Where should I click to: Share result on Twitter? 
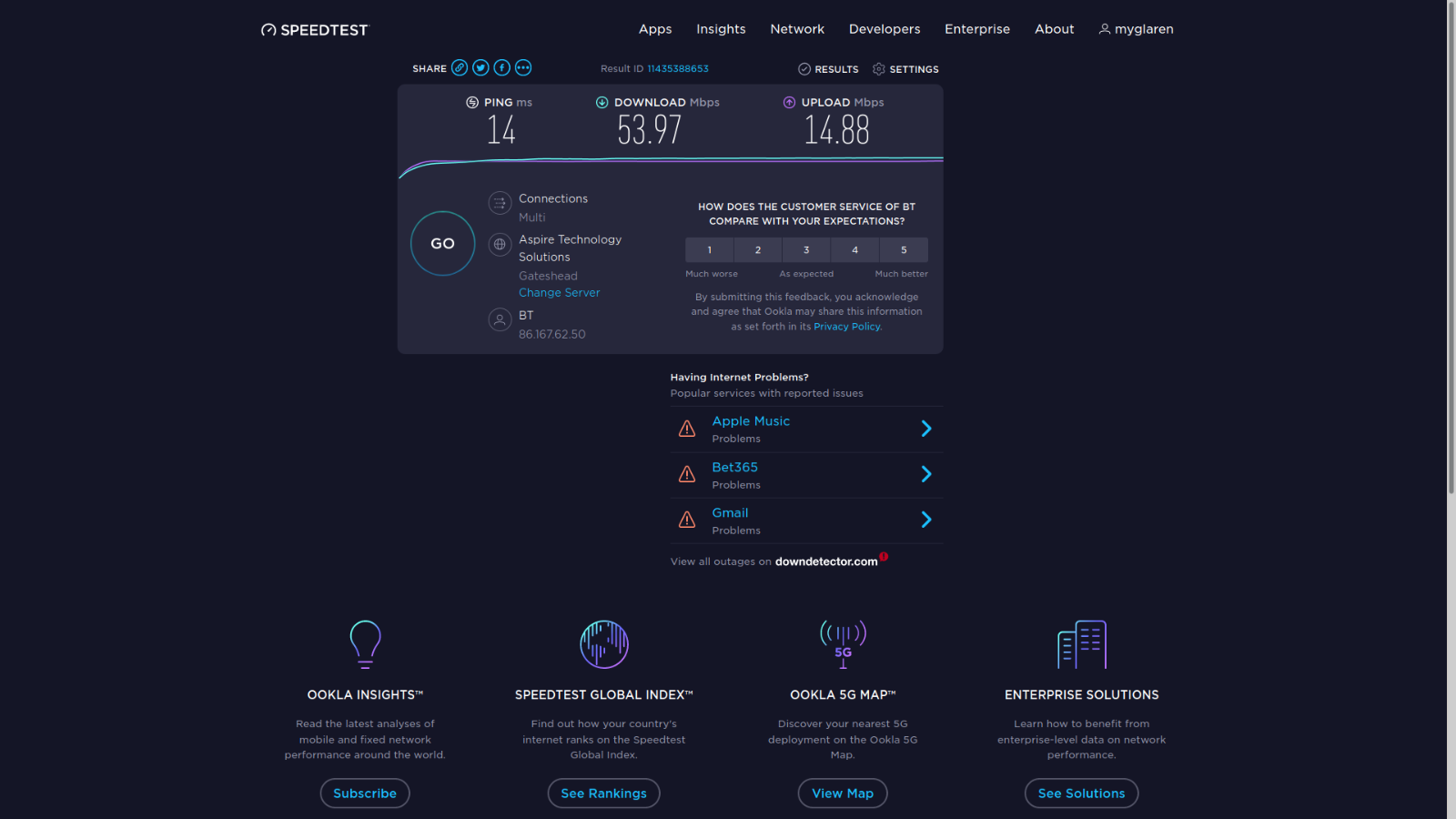pyautogui.click(x=480, y=67)
